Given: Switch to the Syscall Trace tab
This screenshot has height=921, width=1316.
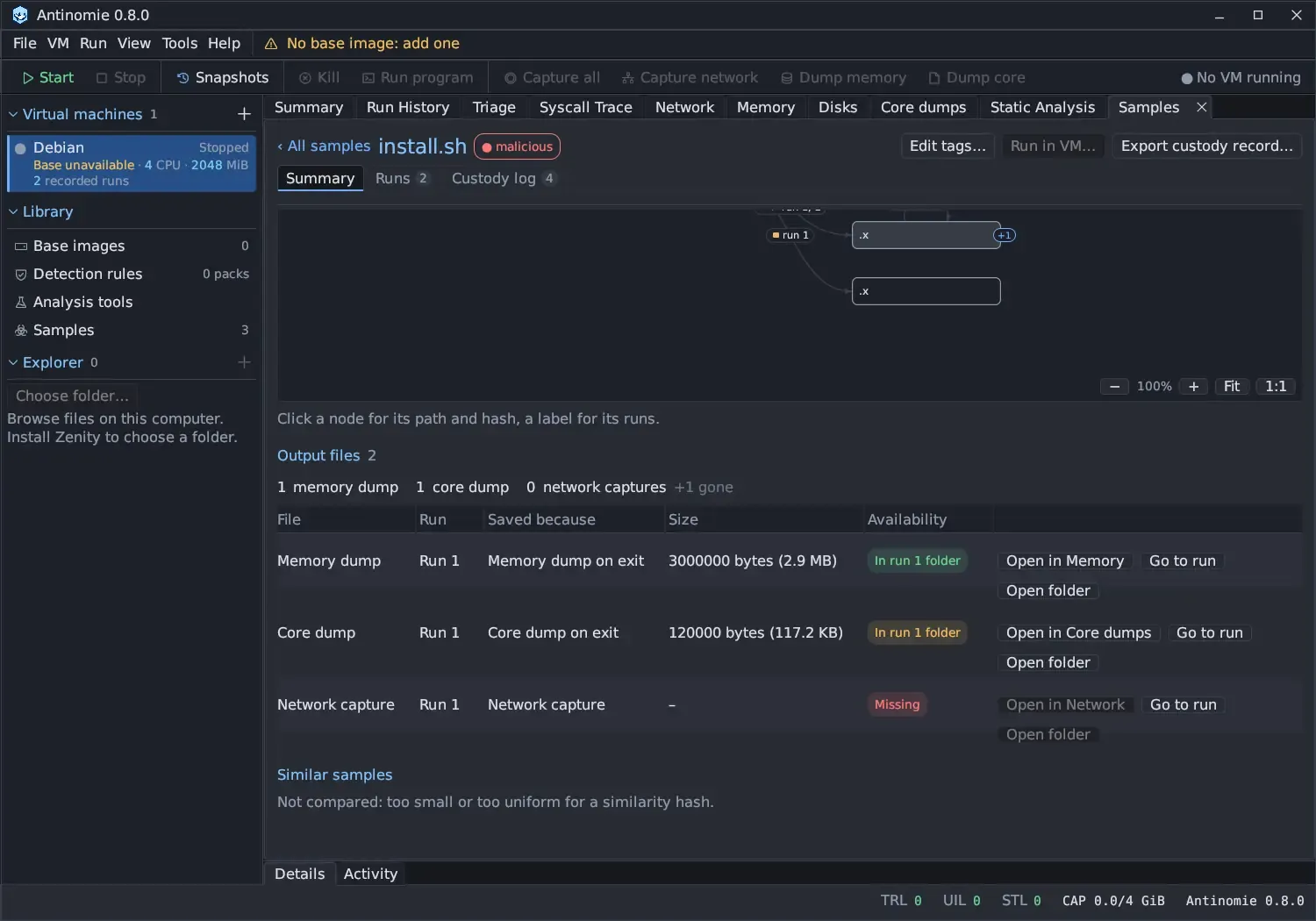Looking at the screenshot, I should click(x=585, y=107).
